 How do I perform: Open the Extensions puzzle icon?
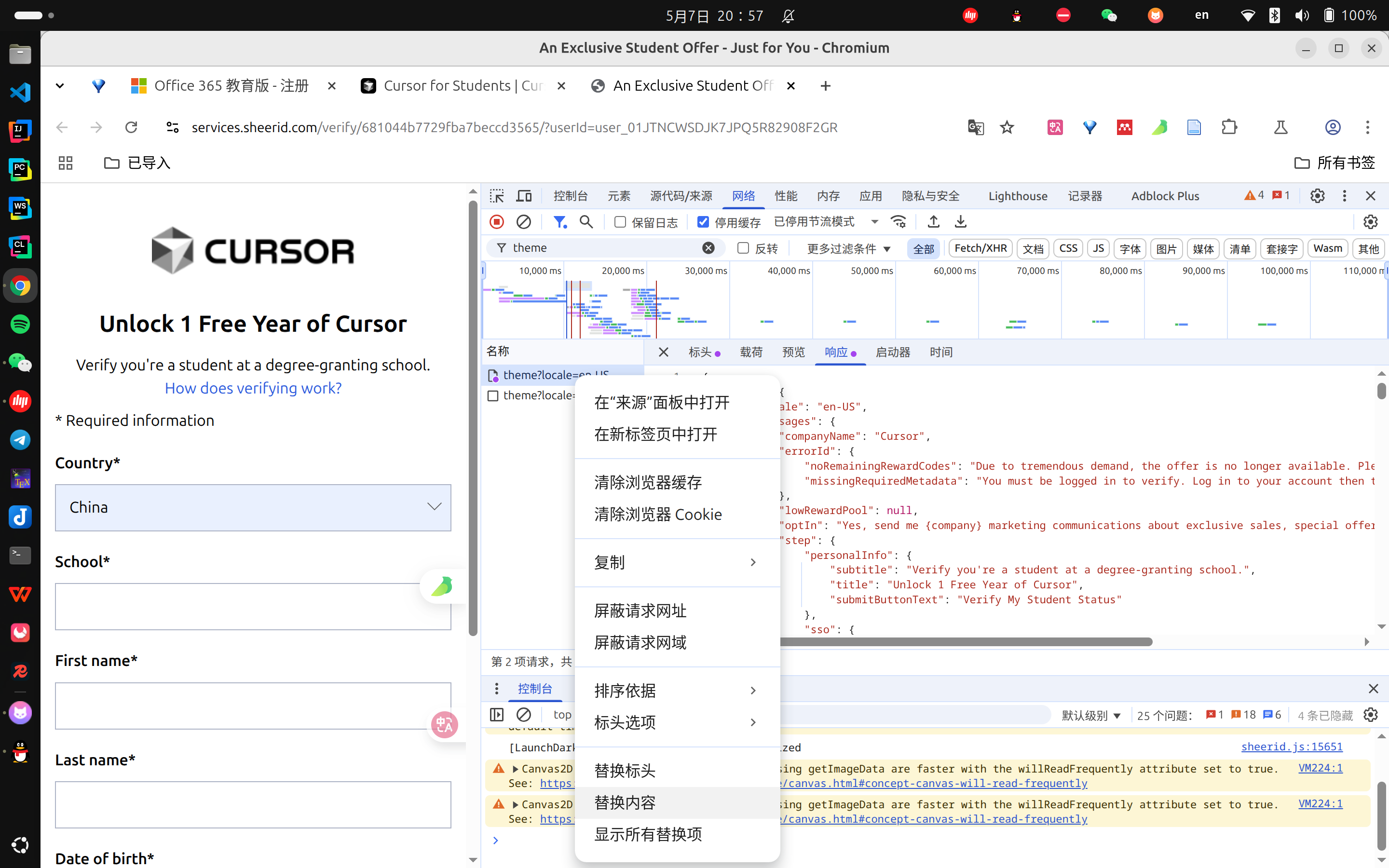(x=1229, y=127)
